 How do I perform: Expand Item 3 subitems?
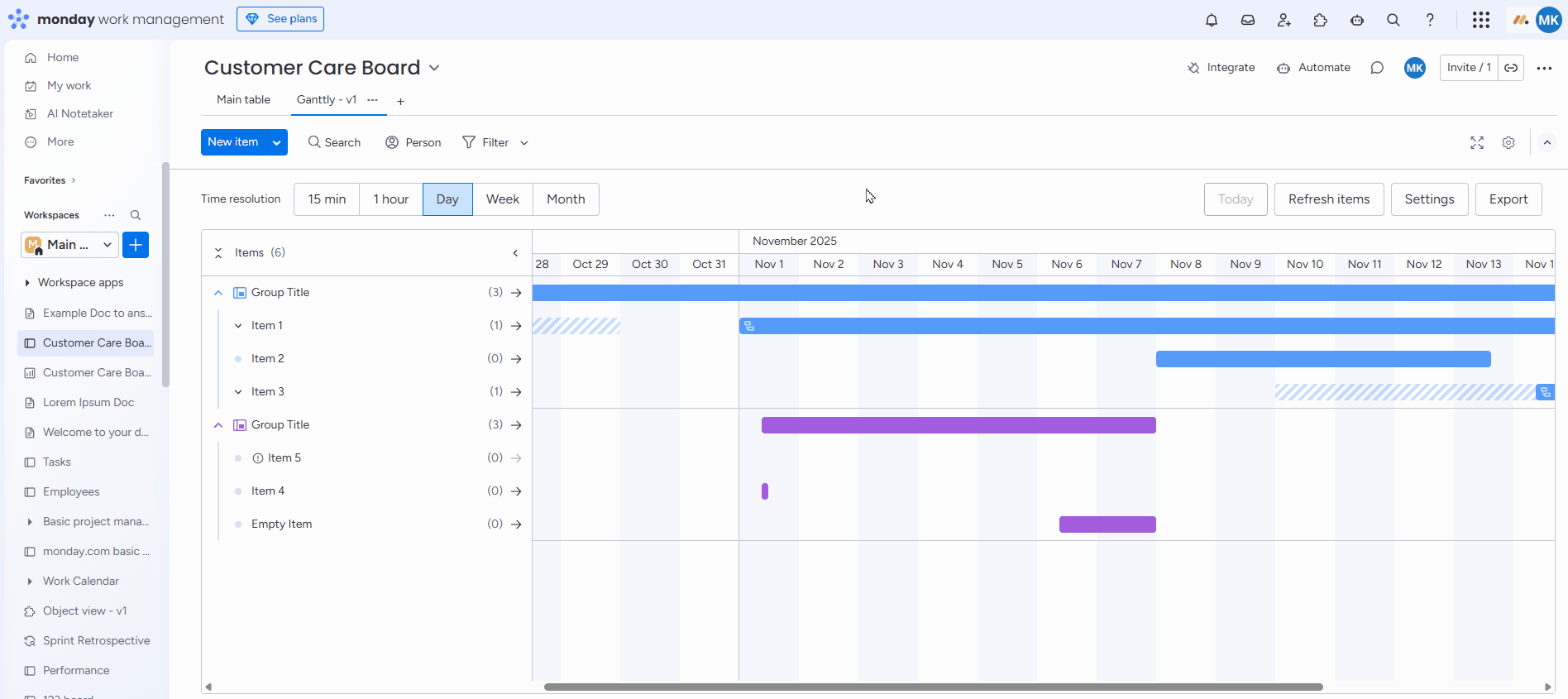[x=238, y=392]
